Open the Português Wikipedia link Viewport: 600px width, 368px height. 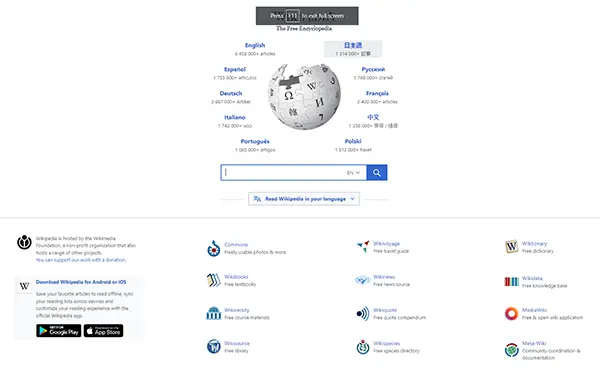(x=255, y=142)
